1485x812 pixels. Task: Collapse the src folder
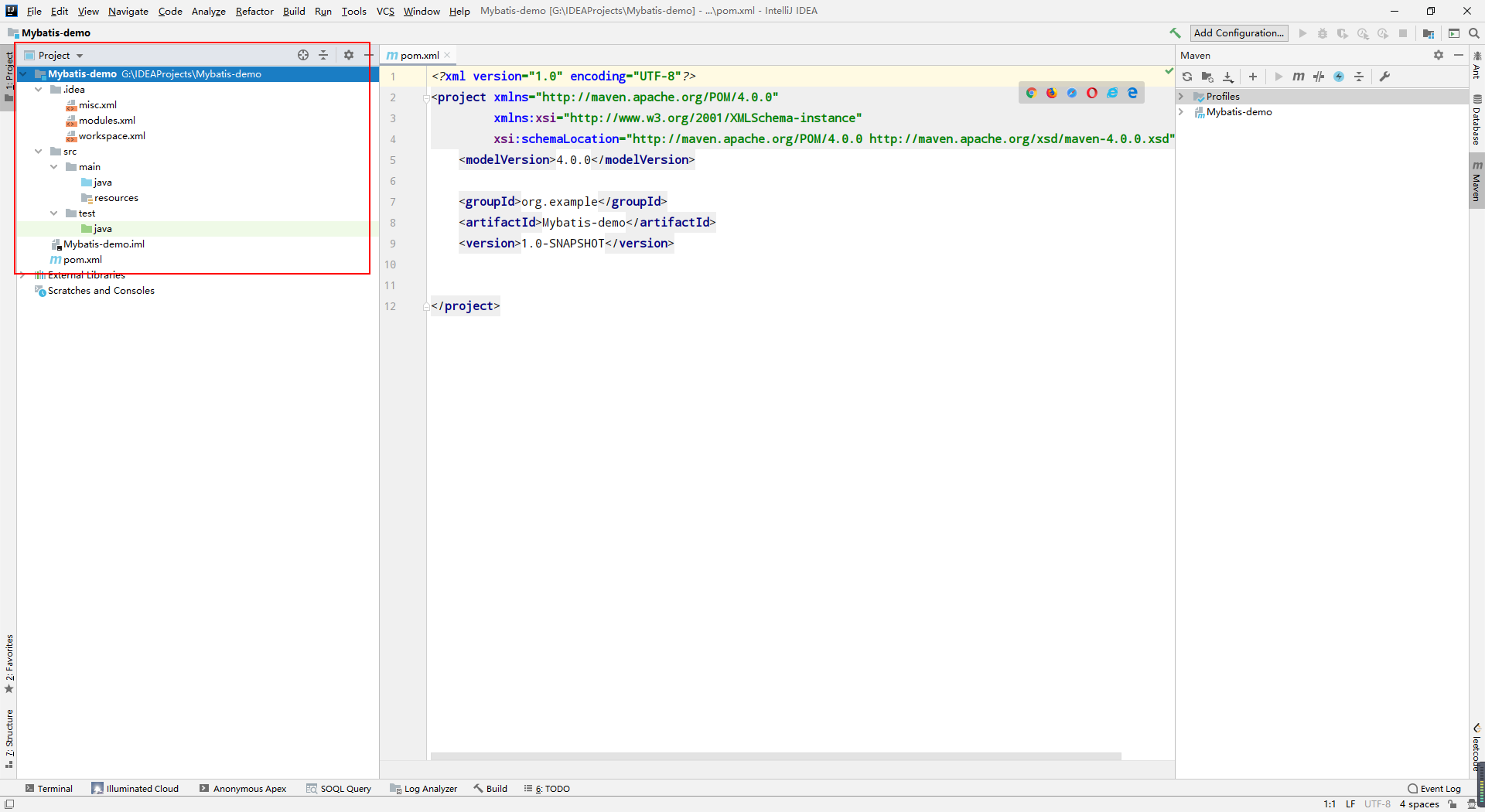pos(38,152)
